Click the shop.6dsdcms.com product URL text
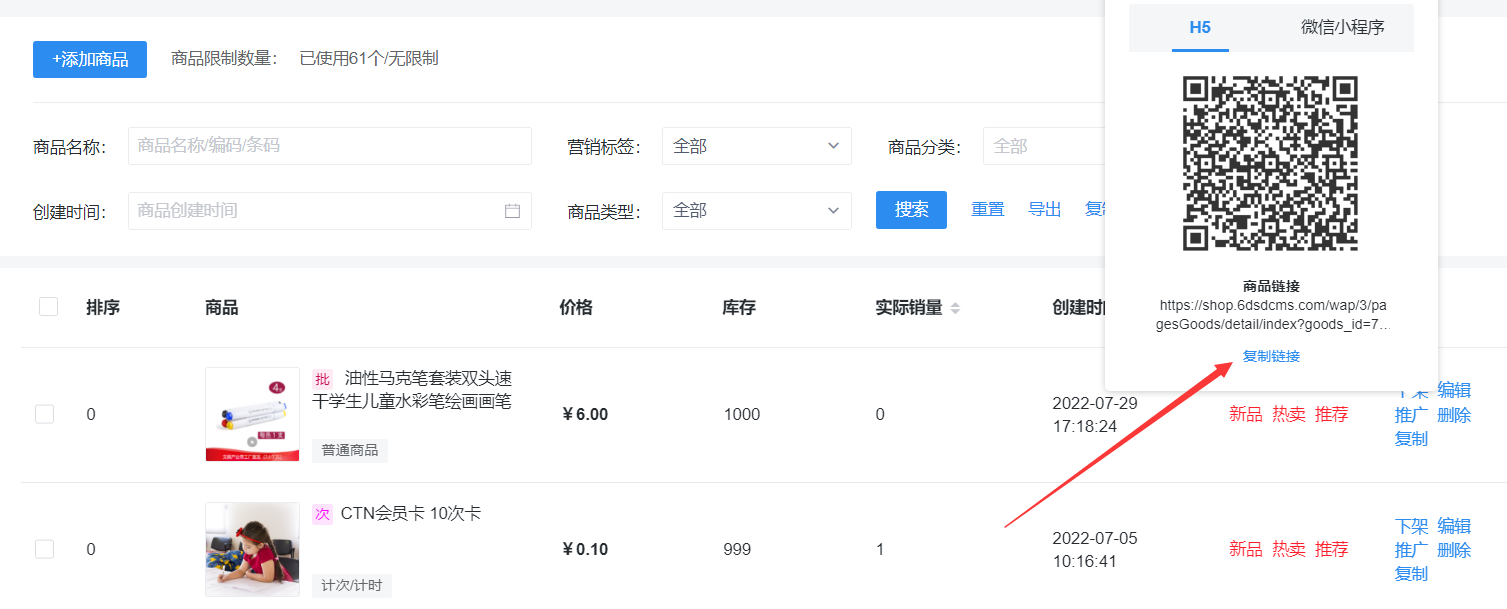Viewport: 1507px width, 609px height. 1271,315
